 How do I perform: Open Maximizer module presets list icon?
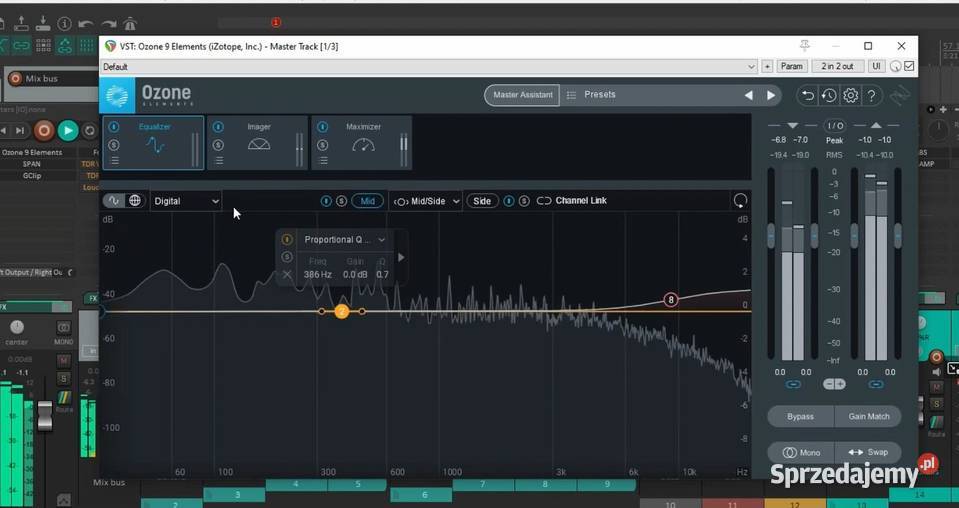(x=324, y=161)
